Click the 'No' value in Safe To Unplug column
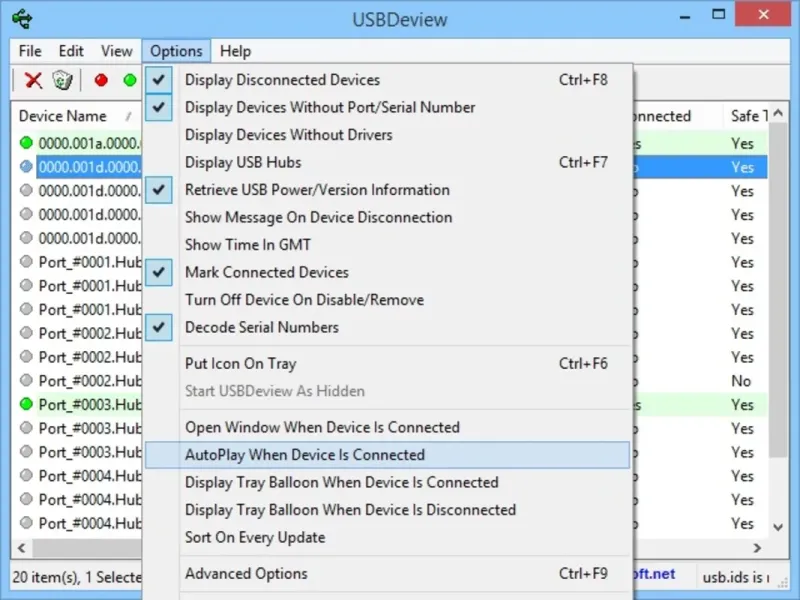 click(x=741, y=381)
